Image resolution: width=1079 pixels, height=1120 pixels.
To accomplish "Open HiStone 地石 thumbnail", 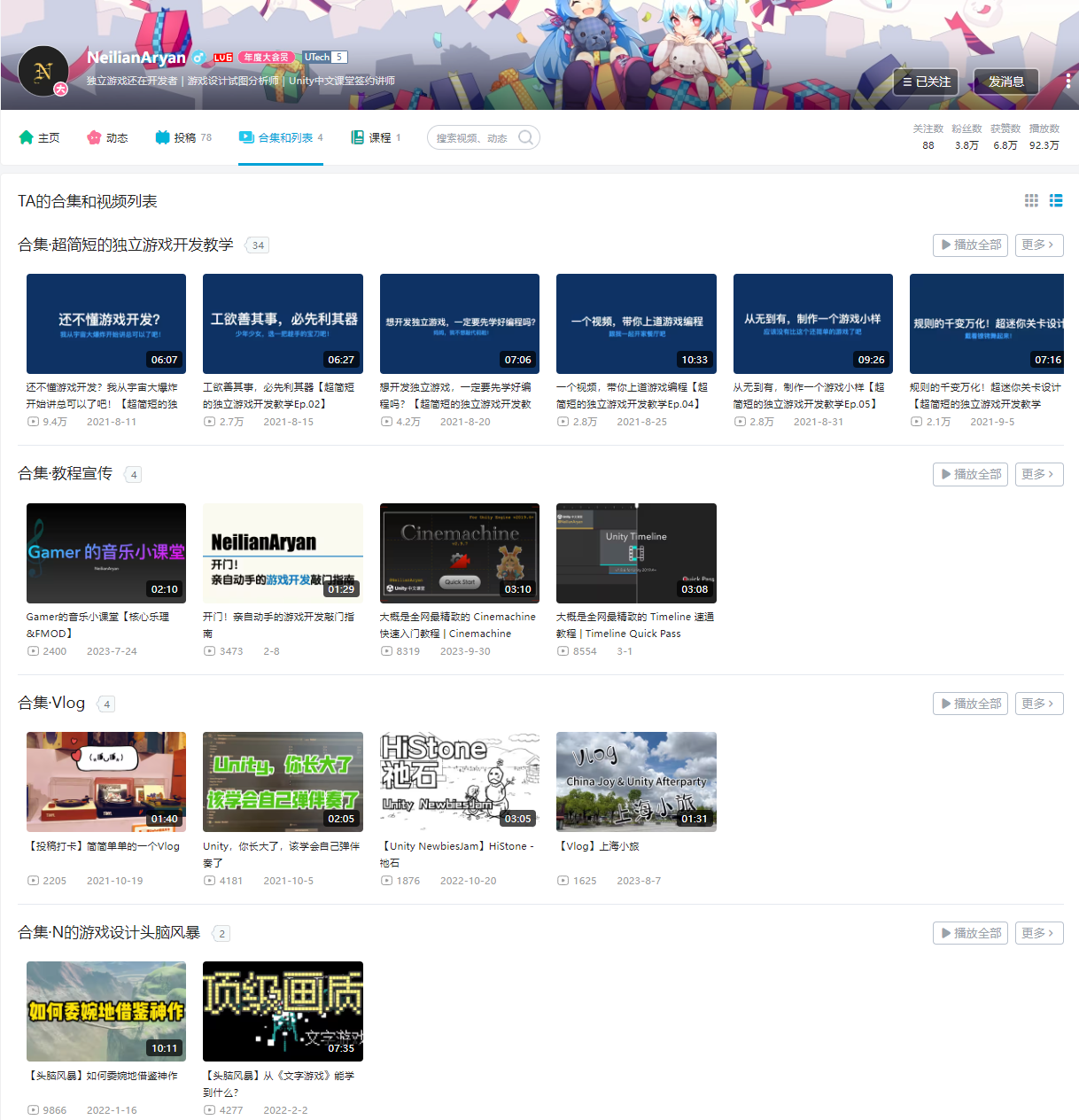I will click(x=460, y=782).
